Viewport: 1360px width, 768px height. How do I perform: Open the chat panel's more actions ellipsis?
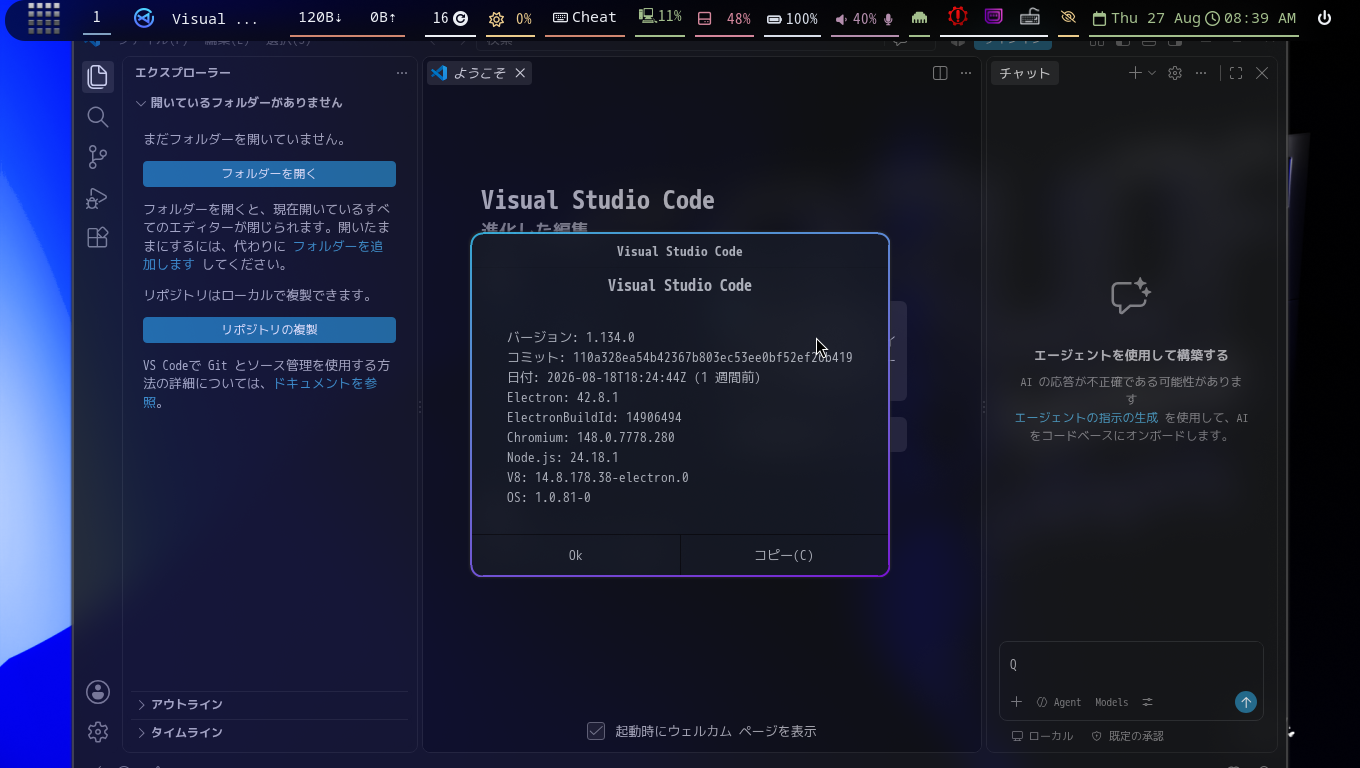1201,73
